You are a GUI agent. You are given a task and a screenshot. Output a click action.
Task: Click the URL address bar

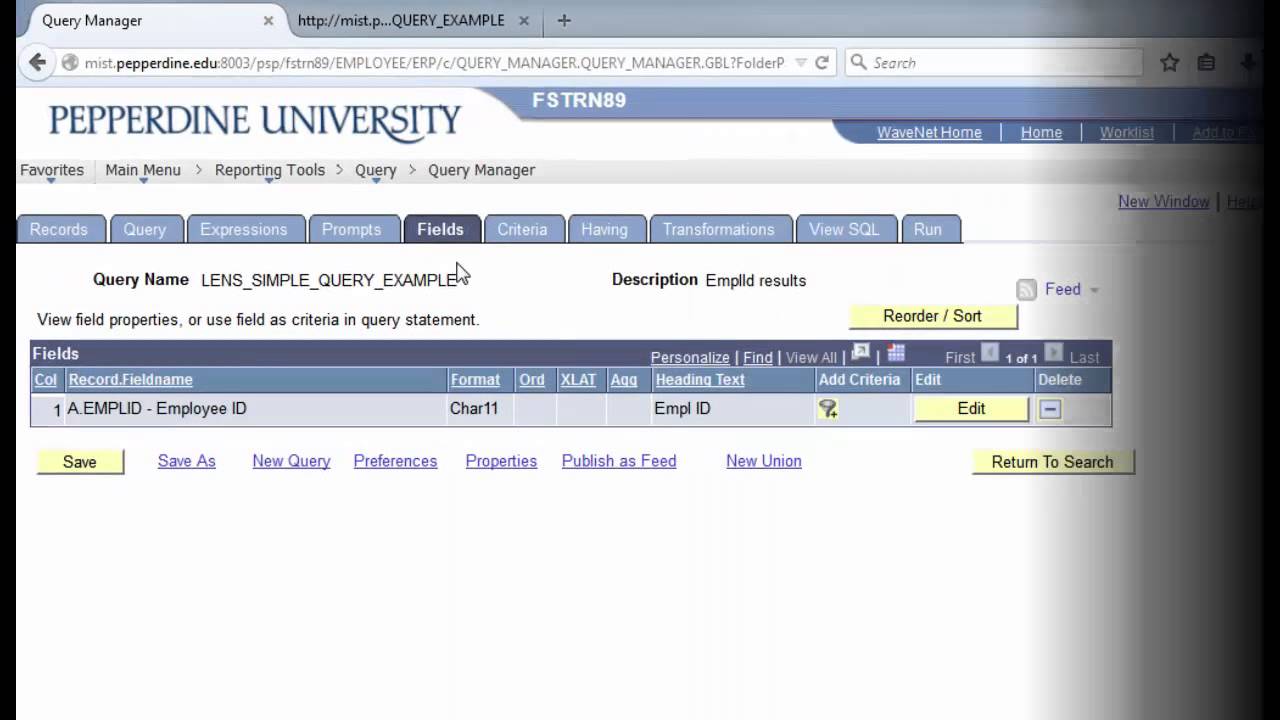click(x=435, y=62)
